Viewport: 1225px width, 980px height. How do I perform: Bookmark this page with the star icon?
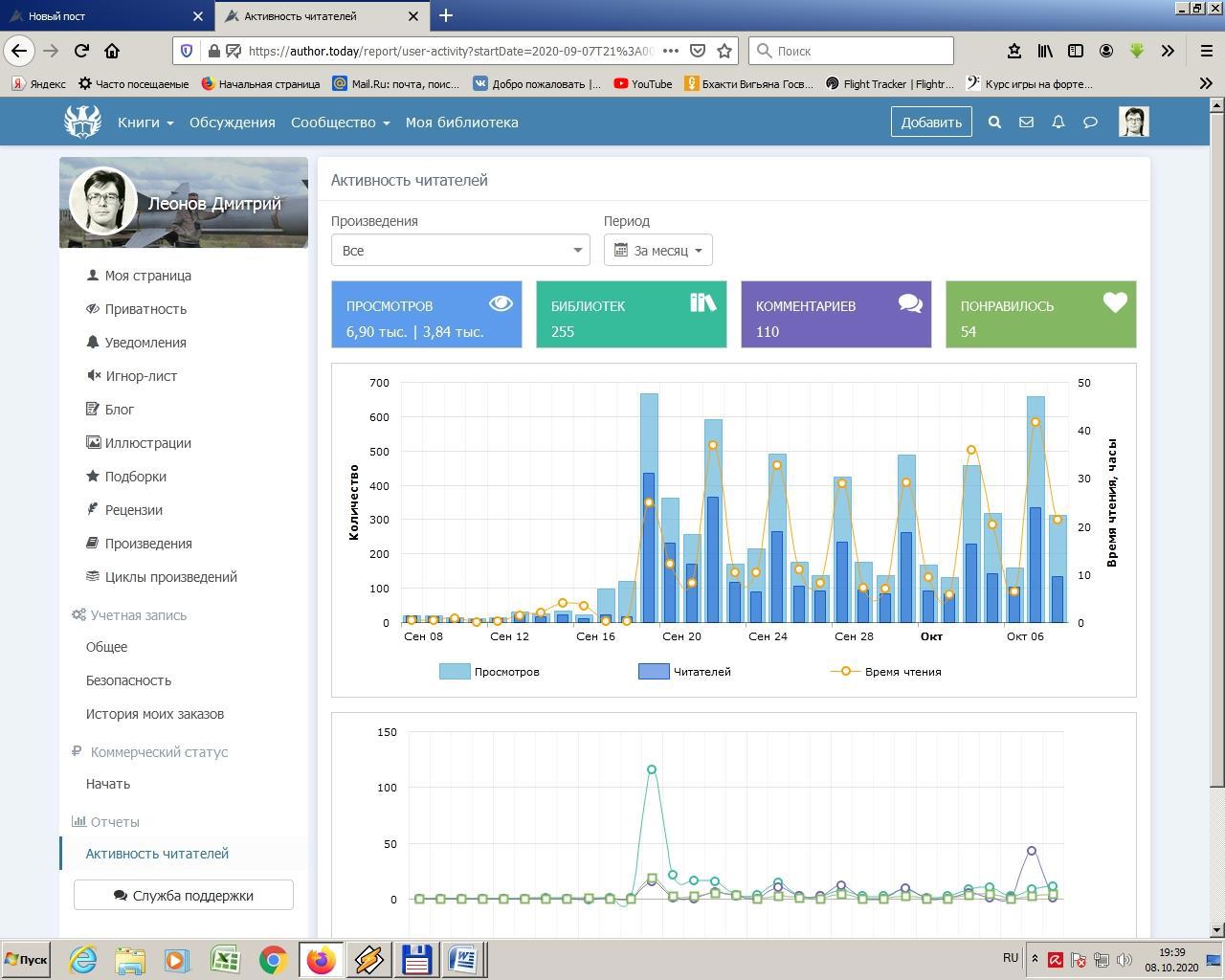[x=724, y=51]
